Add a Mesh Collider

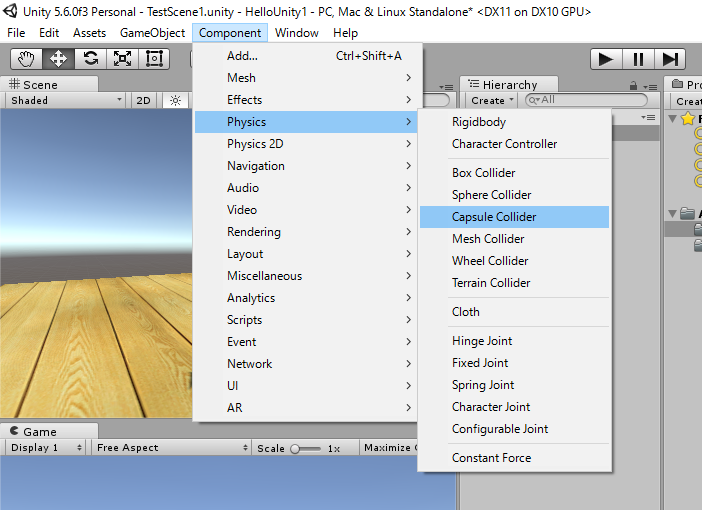tap(514, 239)
